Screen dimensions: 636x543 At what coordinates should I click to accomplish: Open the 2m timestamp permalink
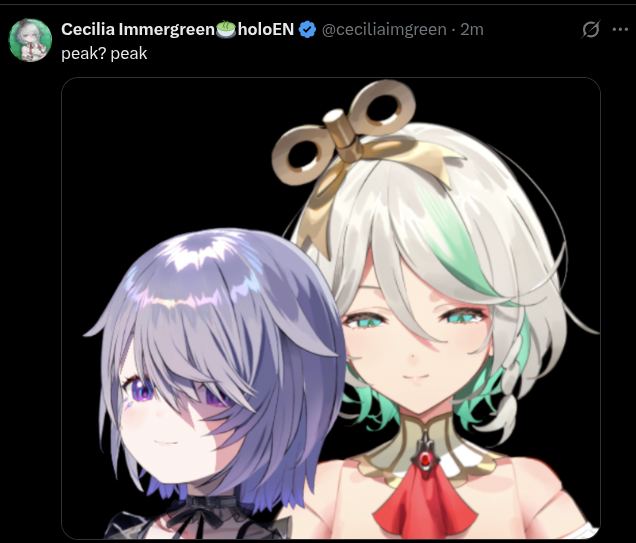click(x=471, y=30)
